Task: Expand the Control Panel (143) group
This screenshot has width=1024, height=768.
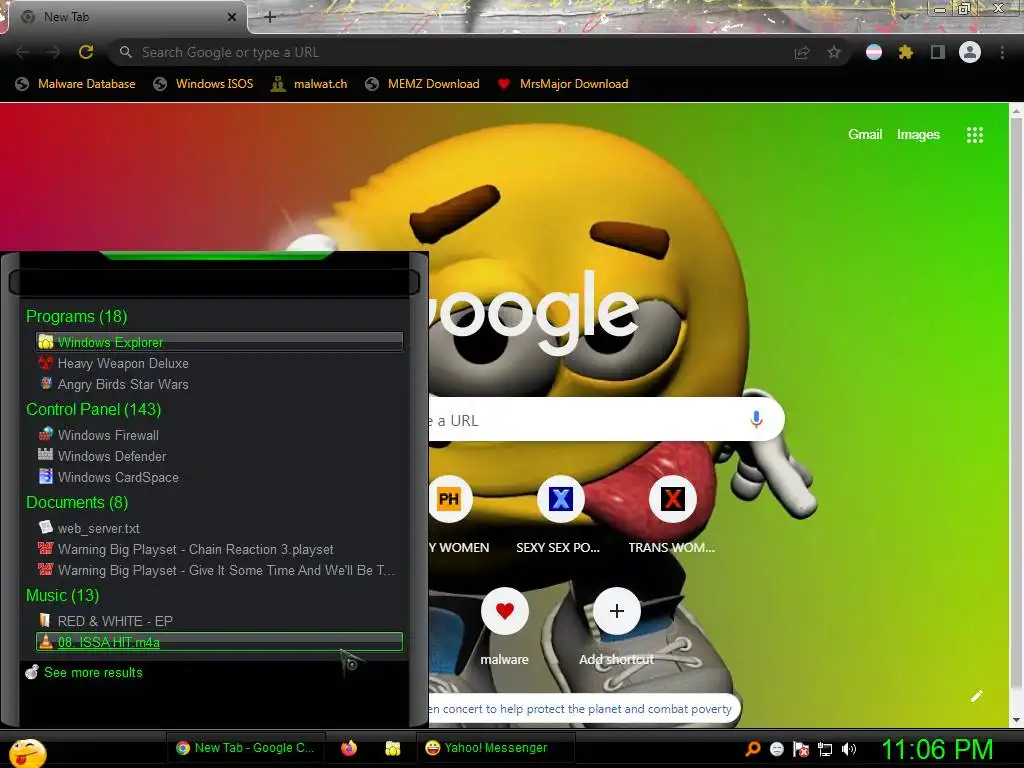Action: point(93,409)
